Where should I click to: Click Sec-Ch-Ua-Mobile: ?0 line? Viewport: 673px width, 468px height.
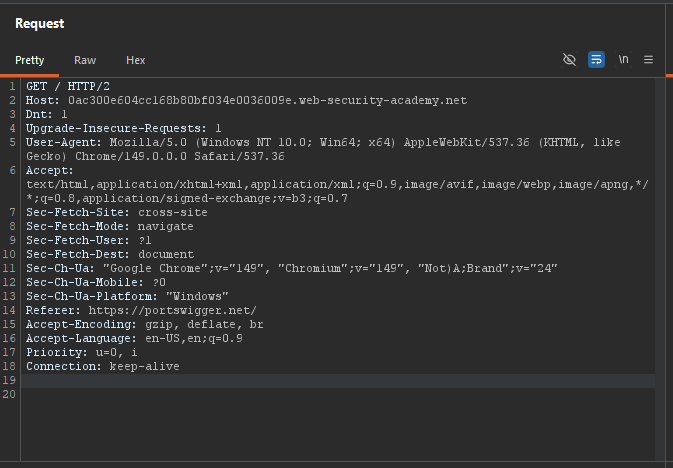point(96,282)
